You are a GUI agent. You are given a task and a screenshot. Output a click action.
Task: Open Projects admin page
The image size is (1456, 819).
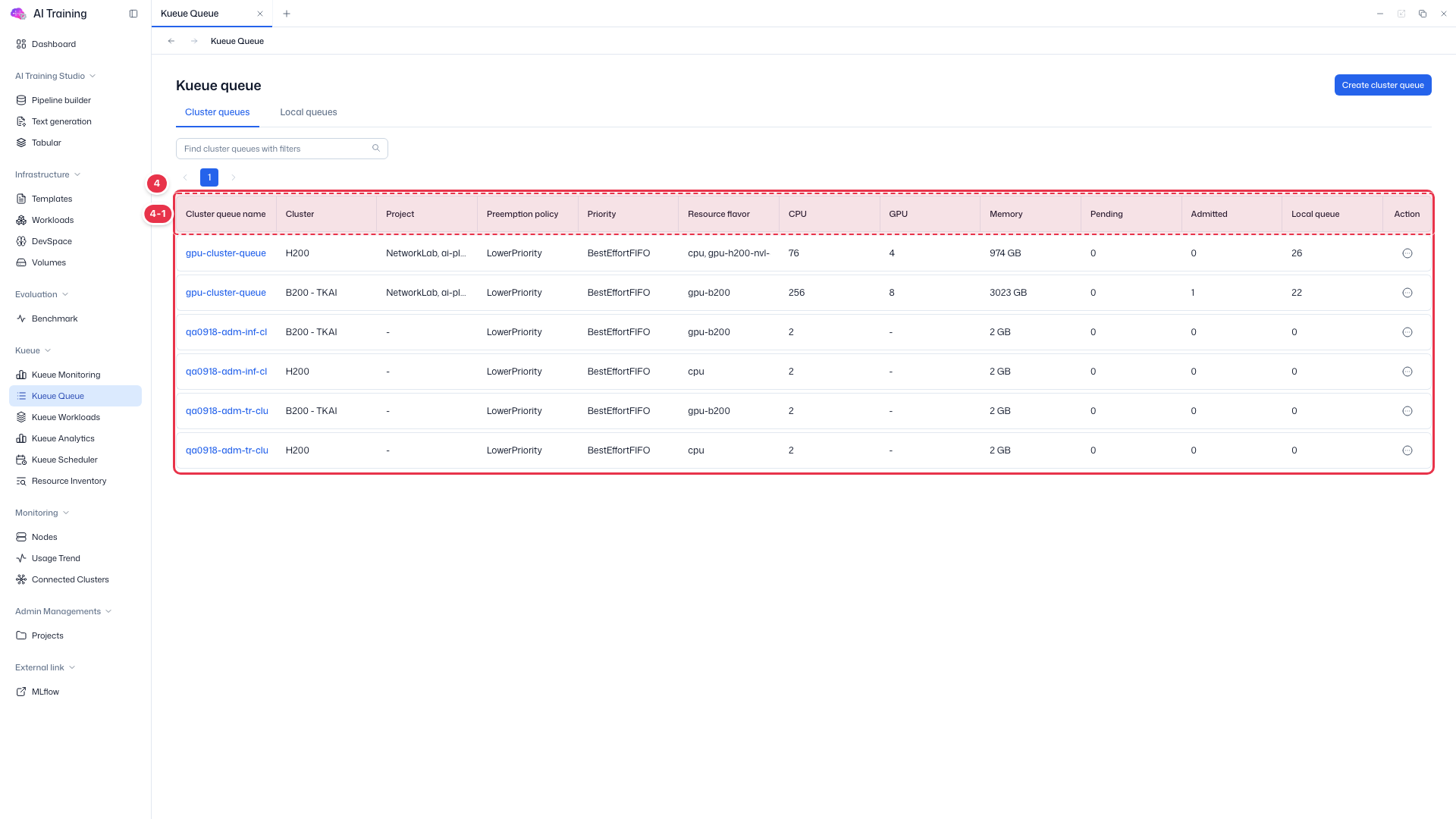tap(75, 635)
